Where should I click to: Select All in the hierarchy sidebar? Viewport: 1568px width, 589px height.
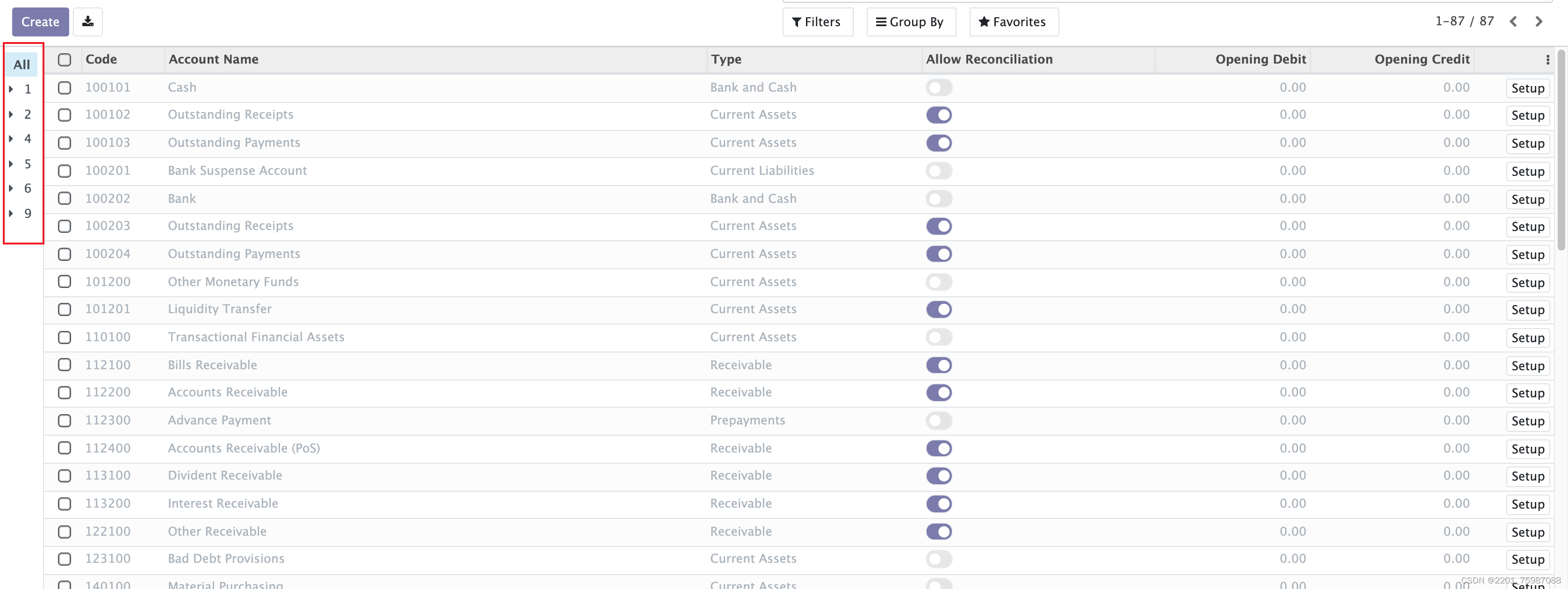(22, 64)
